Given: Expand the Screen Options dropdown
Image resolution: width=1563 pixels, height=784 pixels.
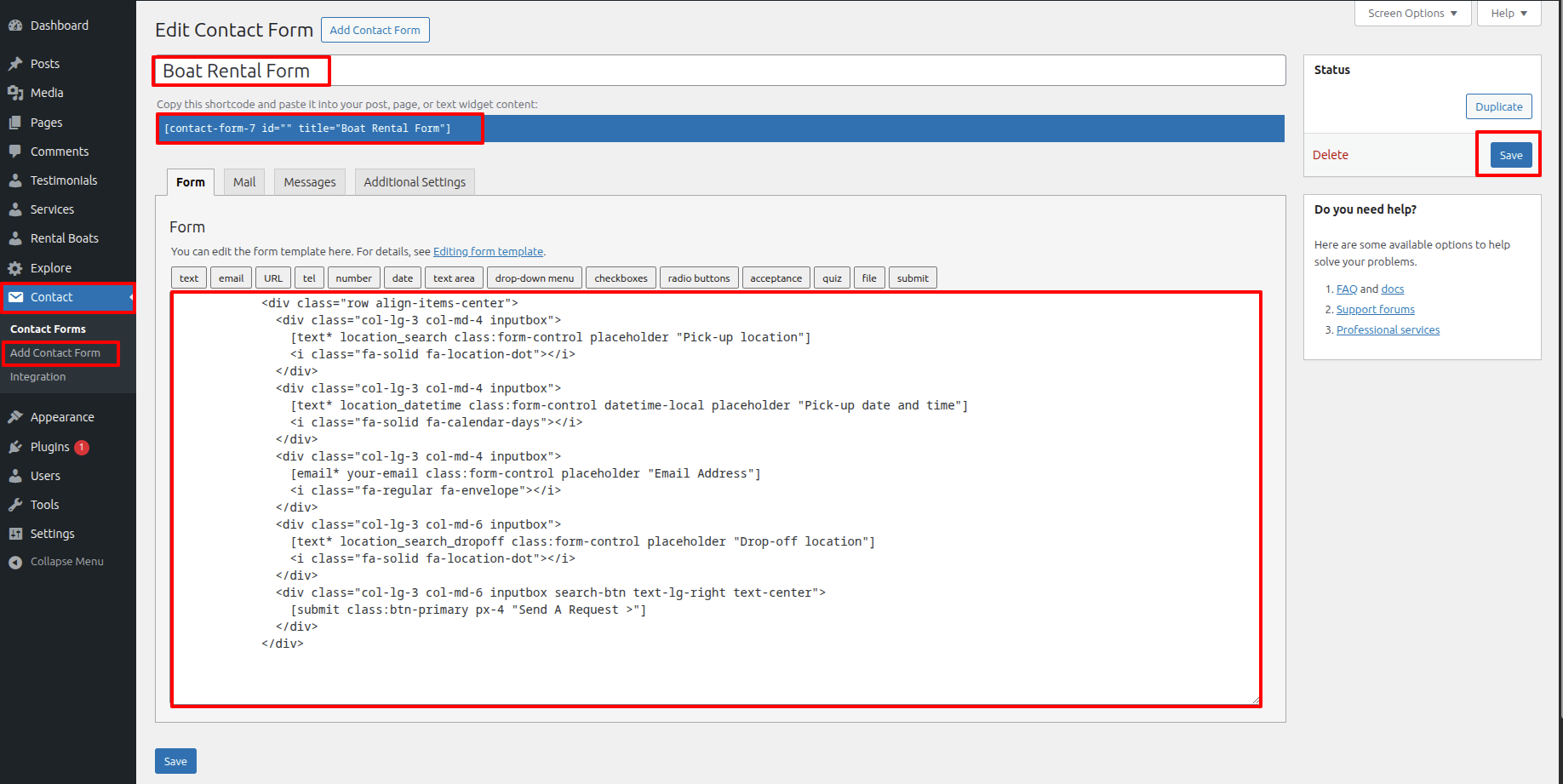Looking at the screenshot, I should pyautogui.click(x=1412, y=14).
